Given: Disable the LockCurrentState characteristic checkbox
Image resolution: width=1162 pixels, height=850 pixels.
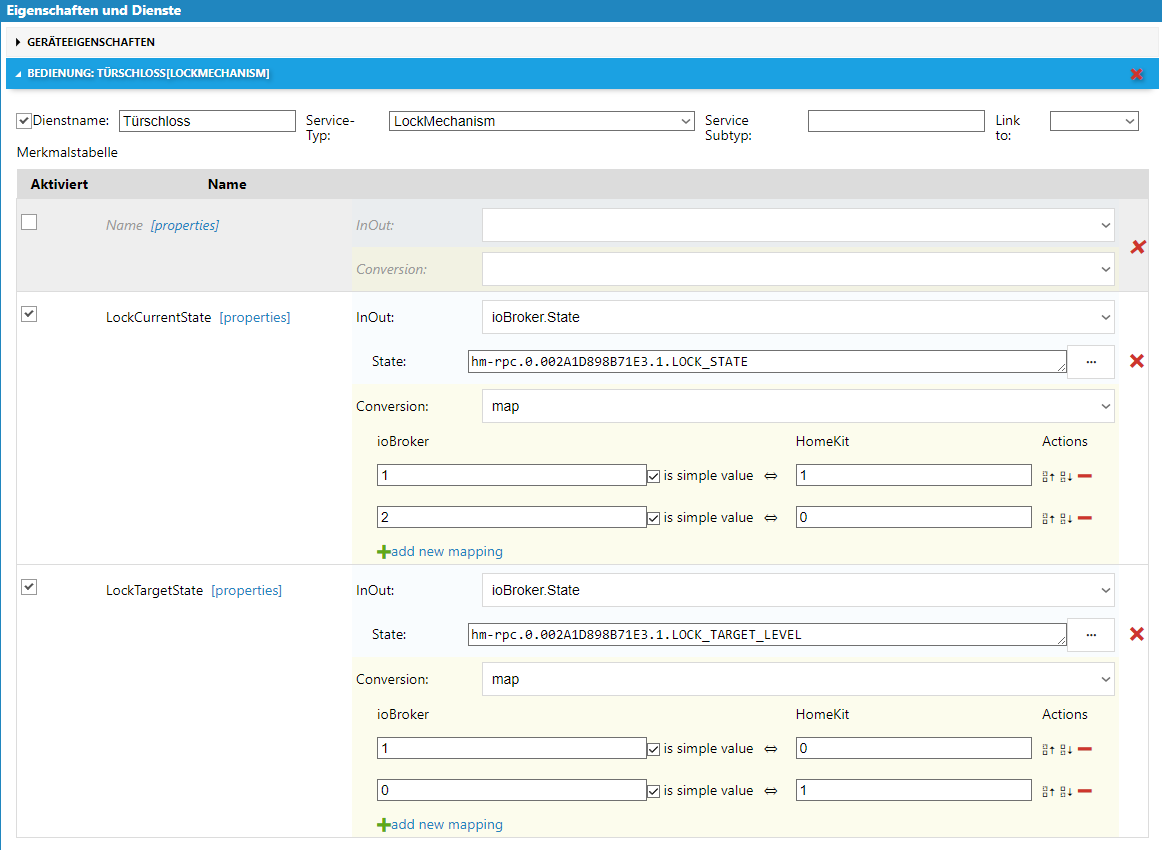Looking at the screenshot, I should 29,314.
